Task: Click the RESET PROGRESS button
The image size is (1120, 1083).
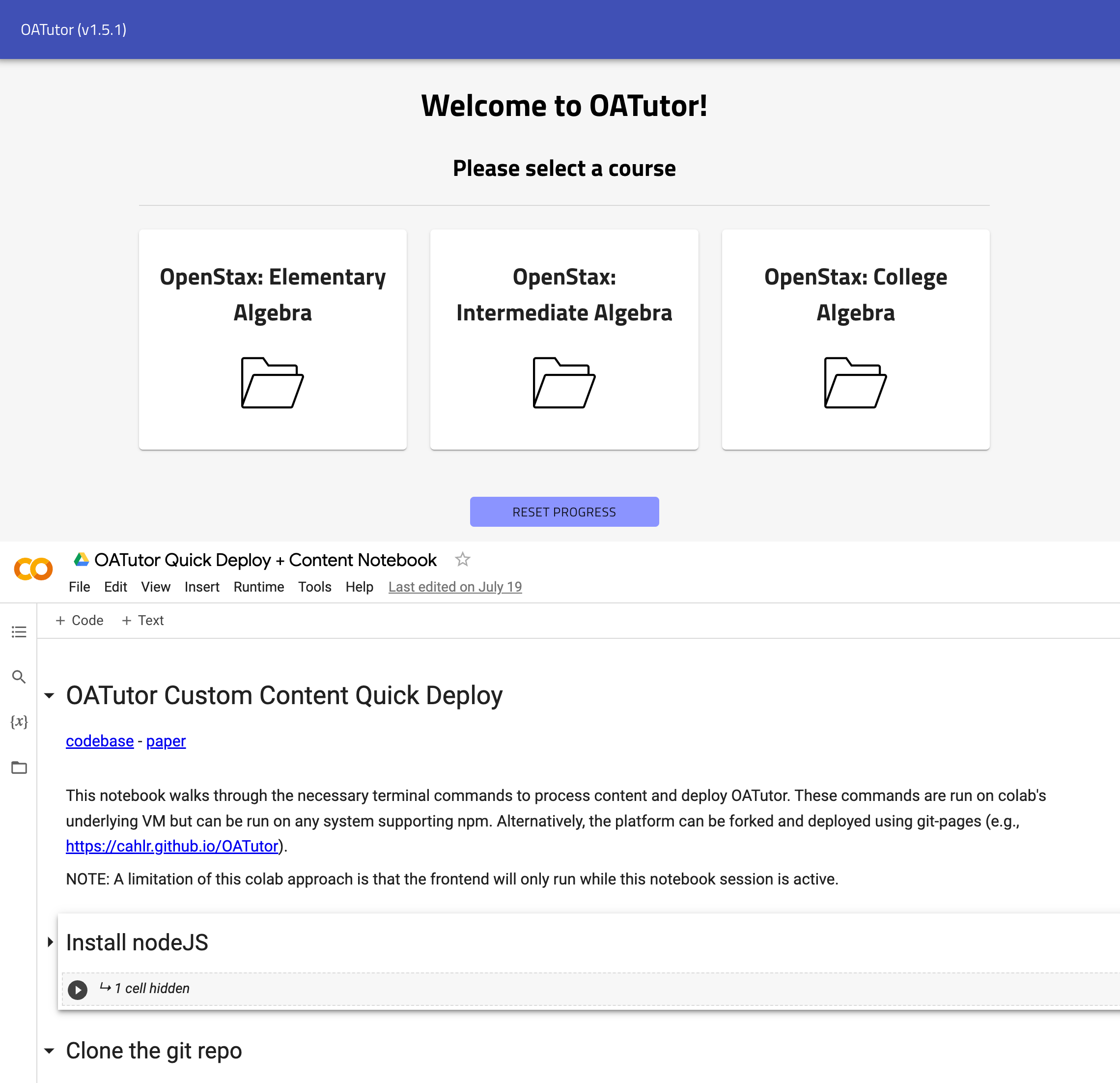Action: (564, 512)
